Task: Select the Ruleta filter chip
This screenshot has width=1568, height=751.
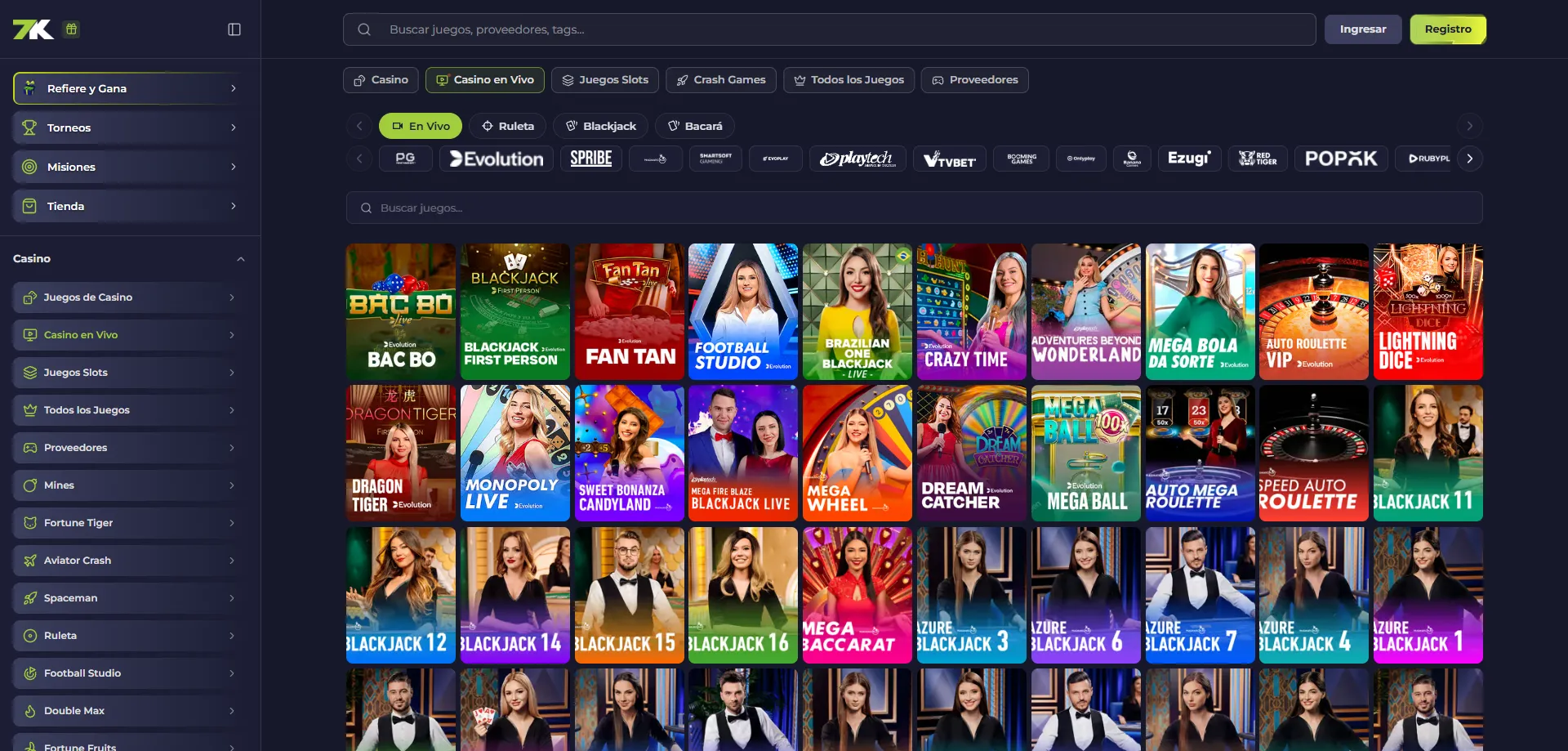Action: [507, 126]
